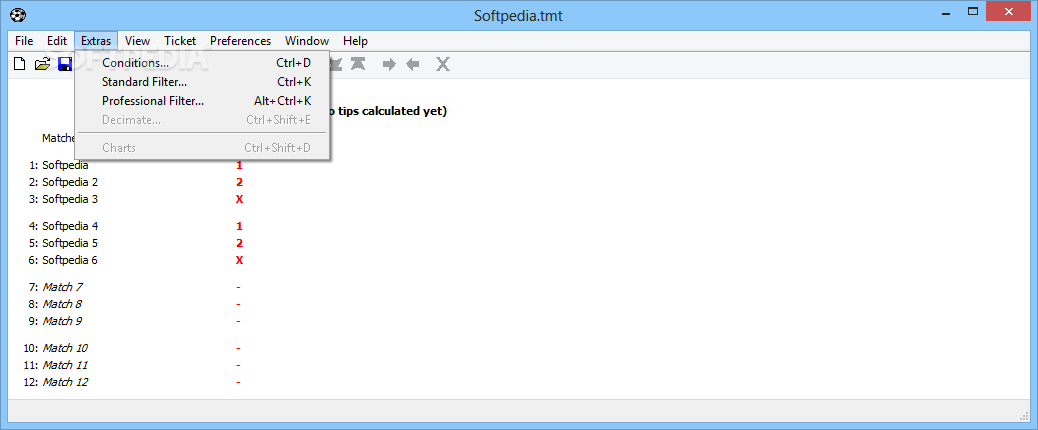This screenshot has width=1038, height=430.
Task: Click the red dash tip for Match 10
Action: tap(238, 348)
